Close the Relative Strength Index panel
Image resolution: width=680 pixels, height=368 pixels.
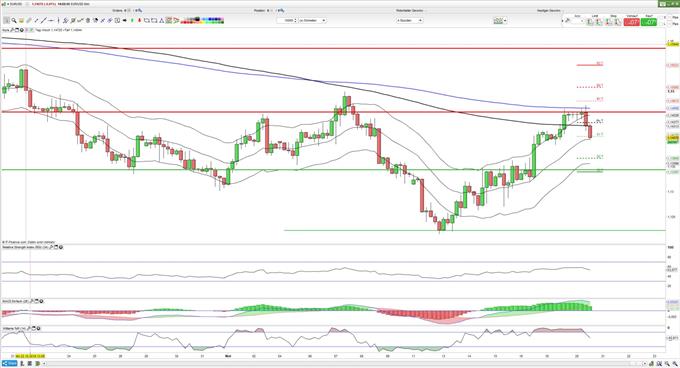60,247
